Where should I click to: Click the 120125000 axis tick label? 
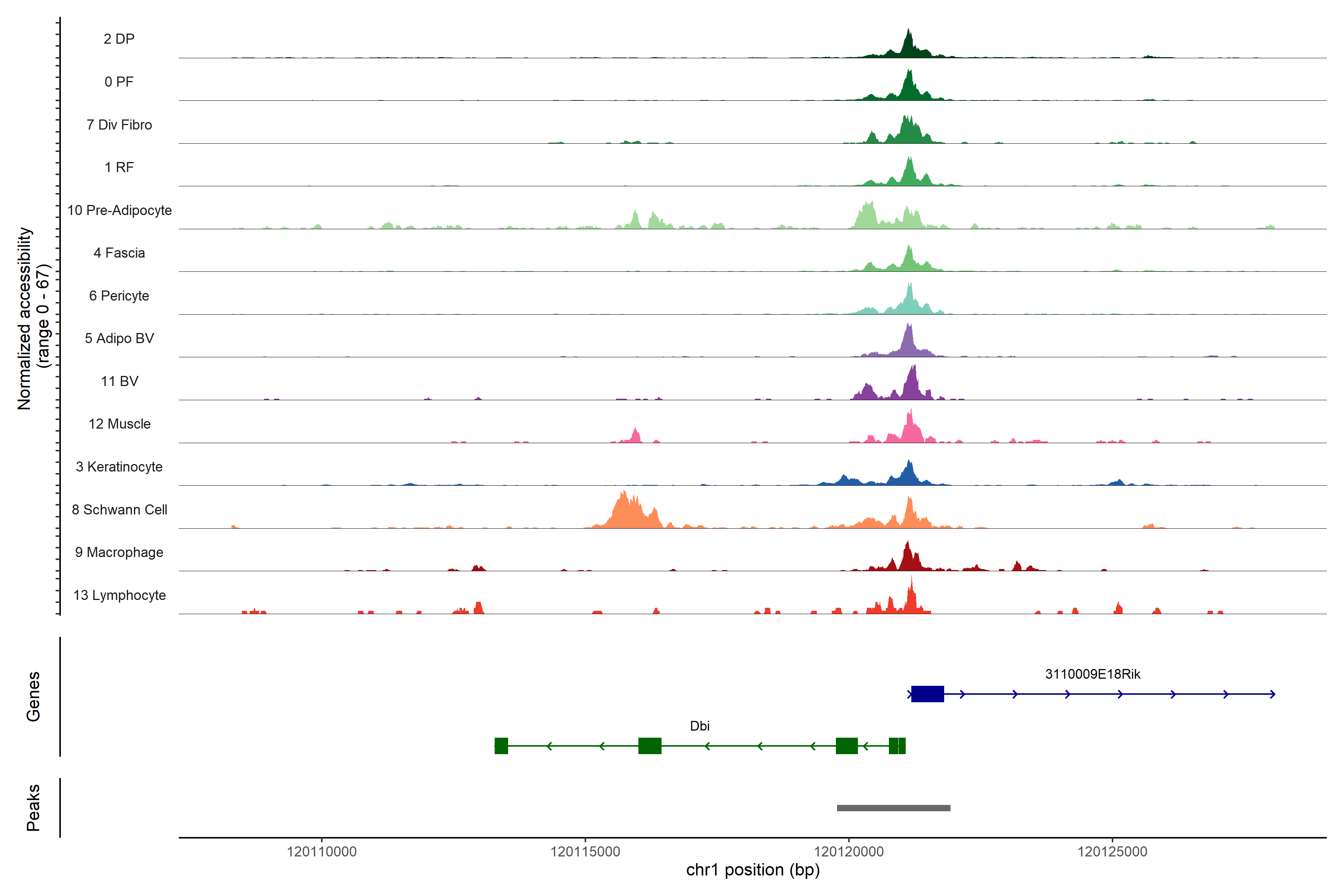click(1112, 852)
